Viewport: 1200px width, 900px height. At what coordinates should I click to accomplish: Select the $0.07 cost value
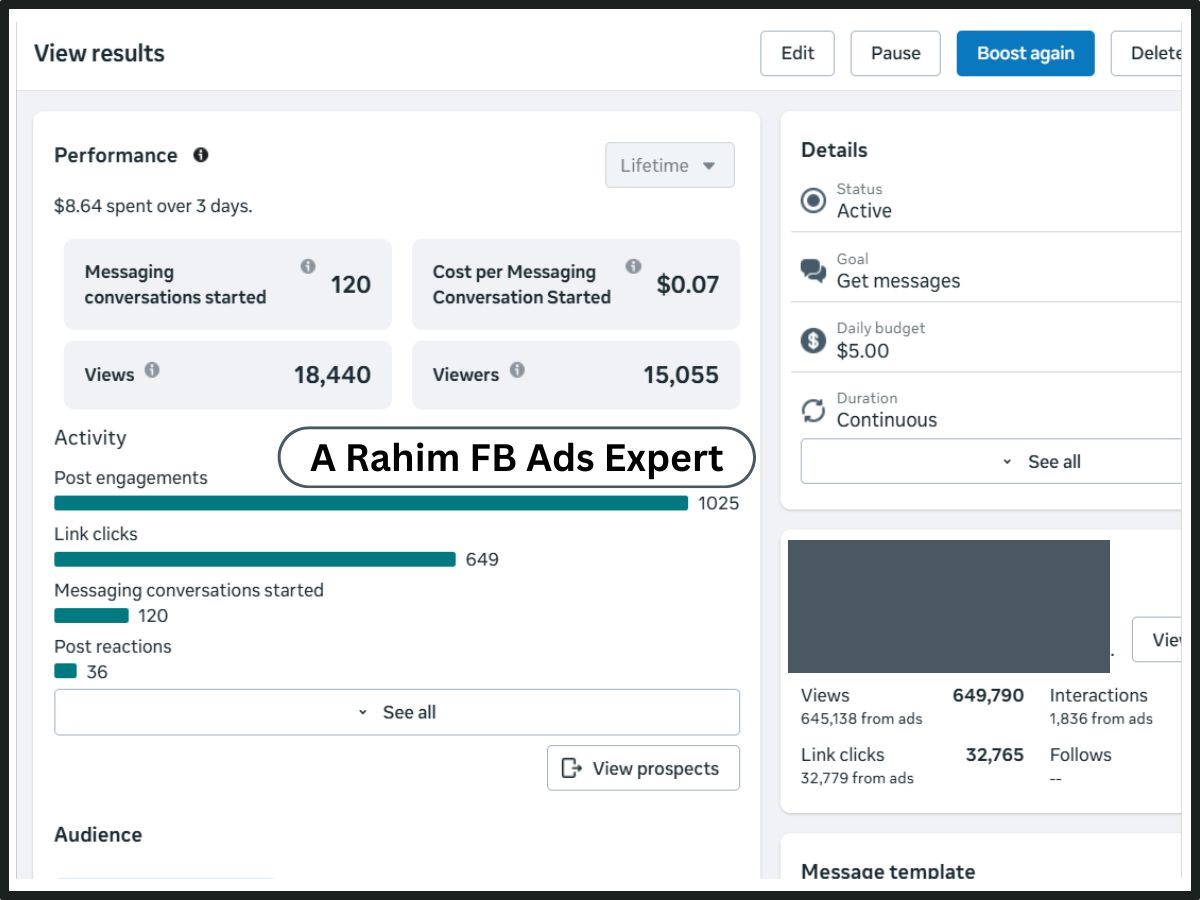click(x=688, y=285)
